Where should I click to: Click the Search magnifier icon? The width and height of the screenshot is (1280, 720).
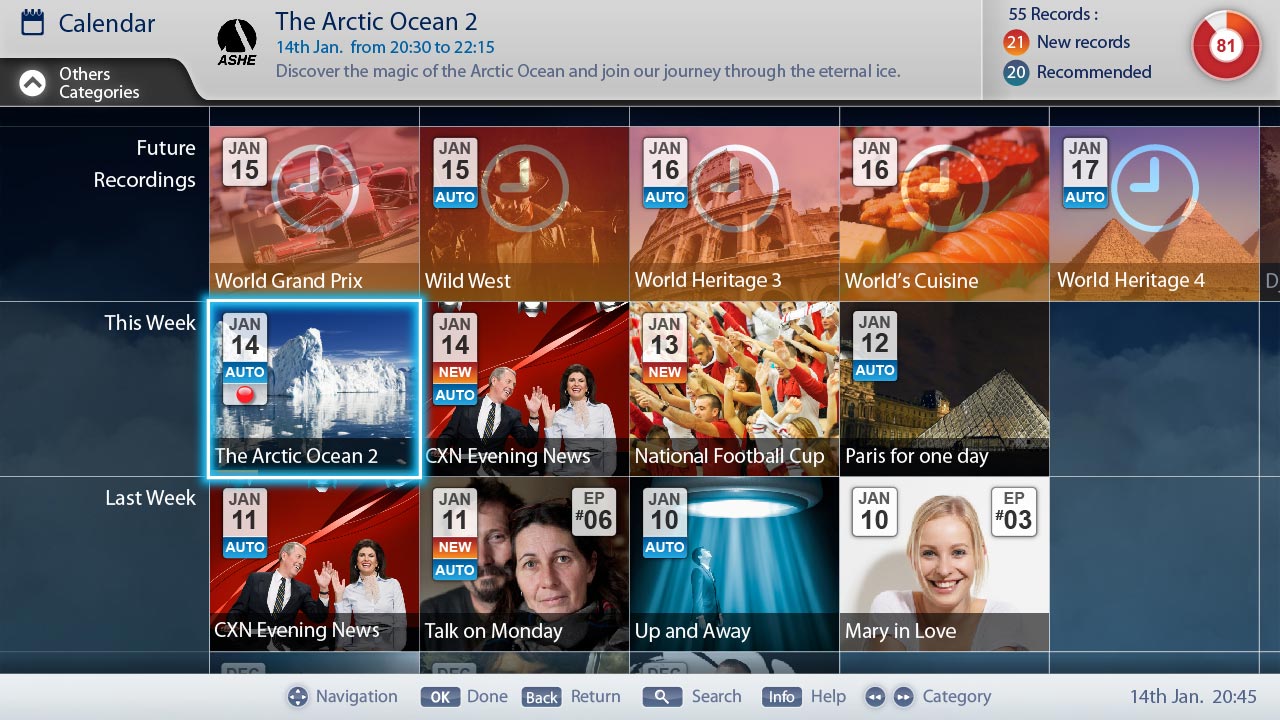(x=662, y=697)
